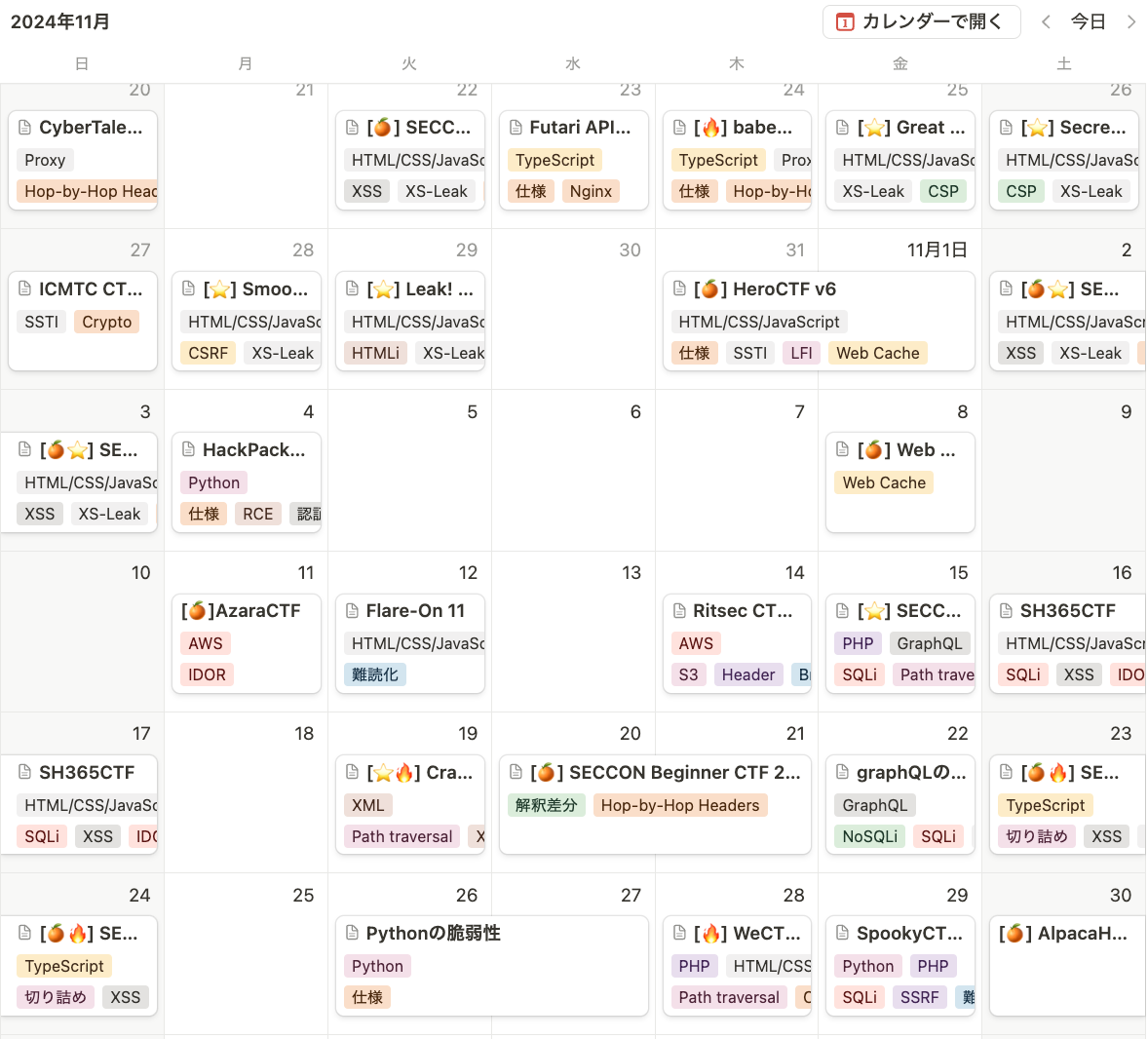Viewport: 1148px width, 1039px height.
Task: Click the page icon on the Nov 17 SH365CTF card
Action: (25, 772)
